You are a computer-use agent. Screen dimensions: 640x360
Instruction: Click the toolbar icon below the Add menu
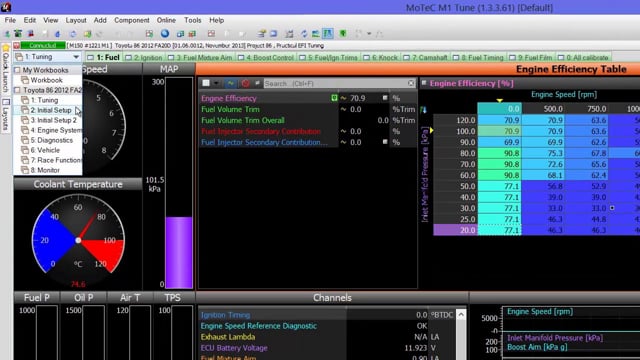click(99, 34)
